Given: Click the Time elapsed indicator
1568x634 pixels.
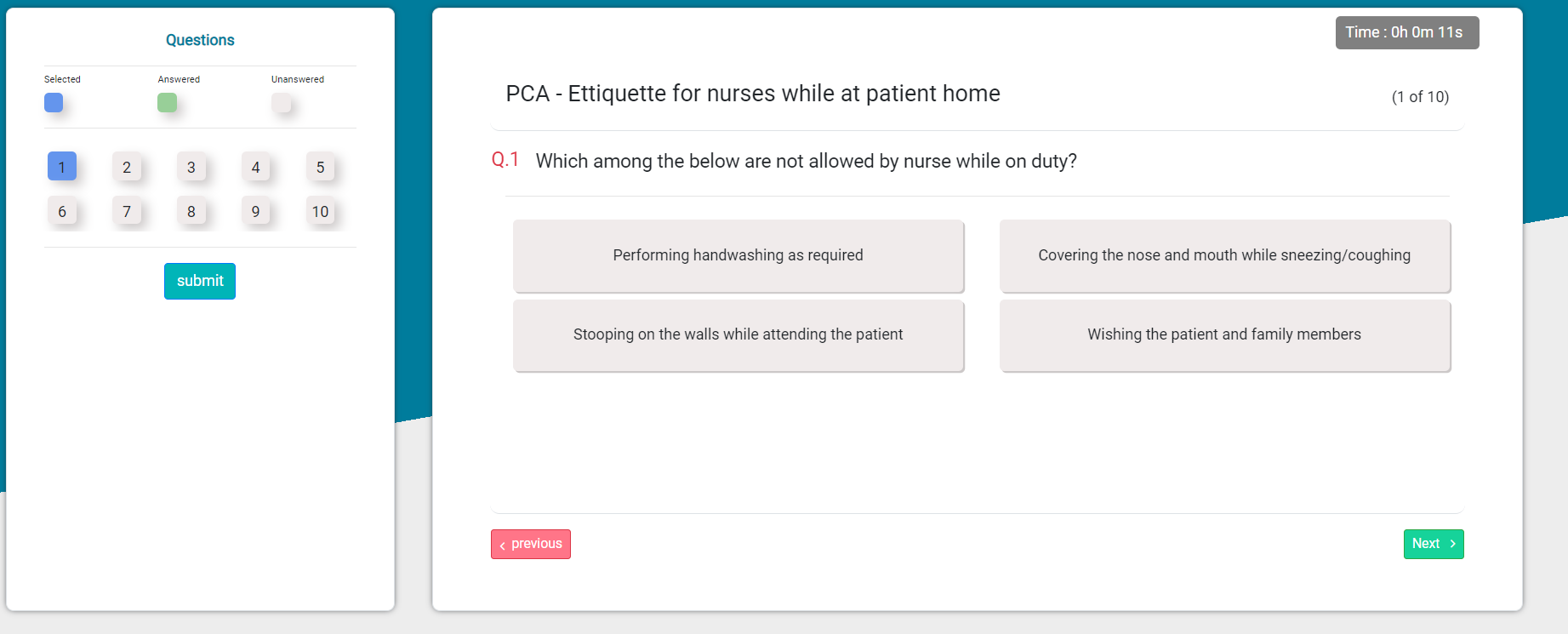Looking at the screenshot, I should [x=1406, y=32].
